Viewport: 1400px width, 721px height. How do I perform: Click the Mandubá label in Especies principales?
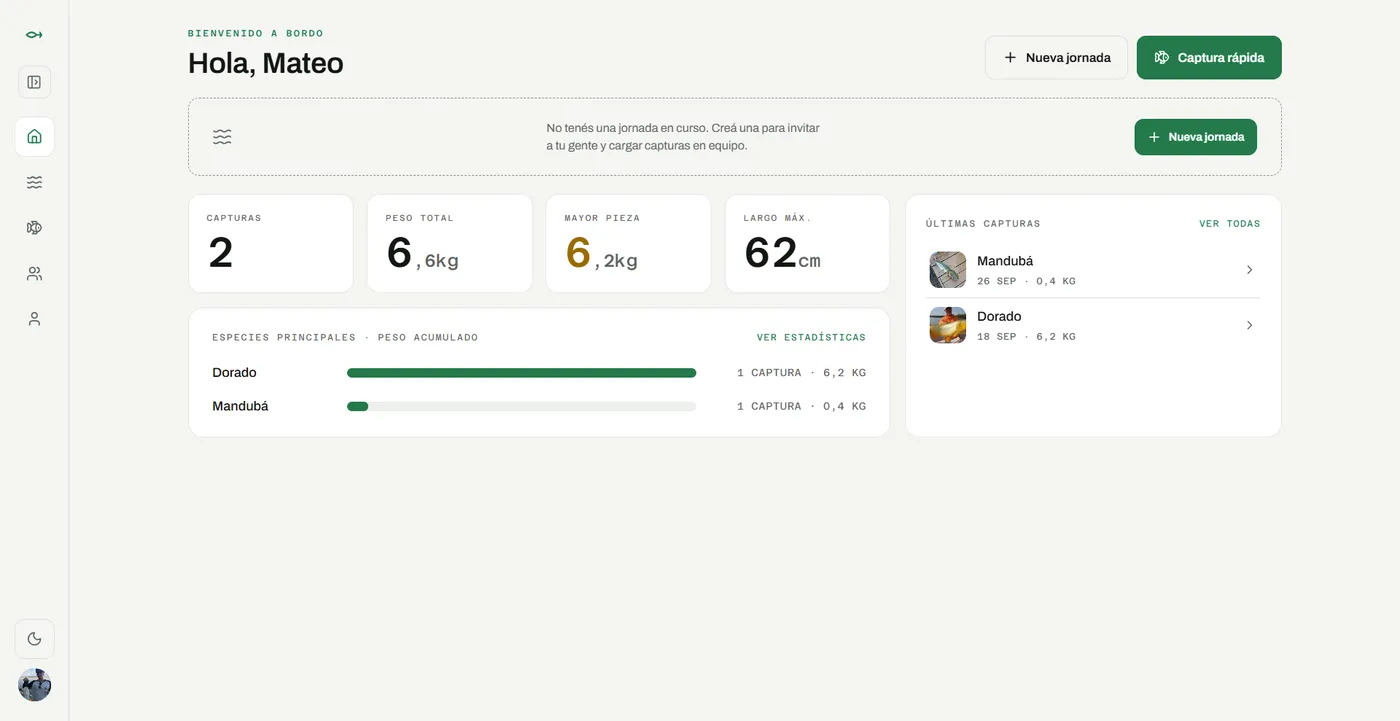pos(240,407)
